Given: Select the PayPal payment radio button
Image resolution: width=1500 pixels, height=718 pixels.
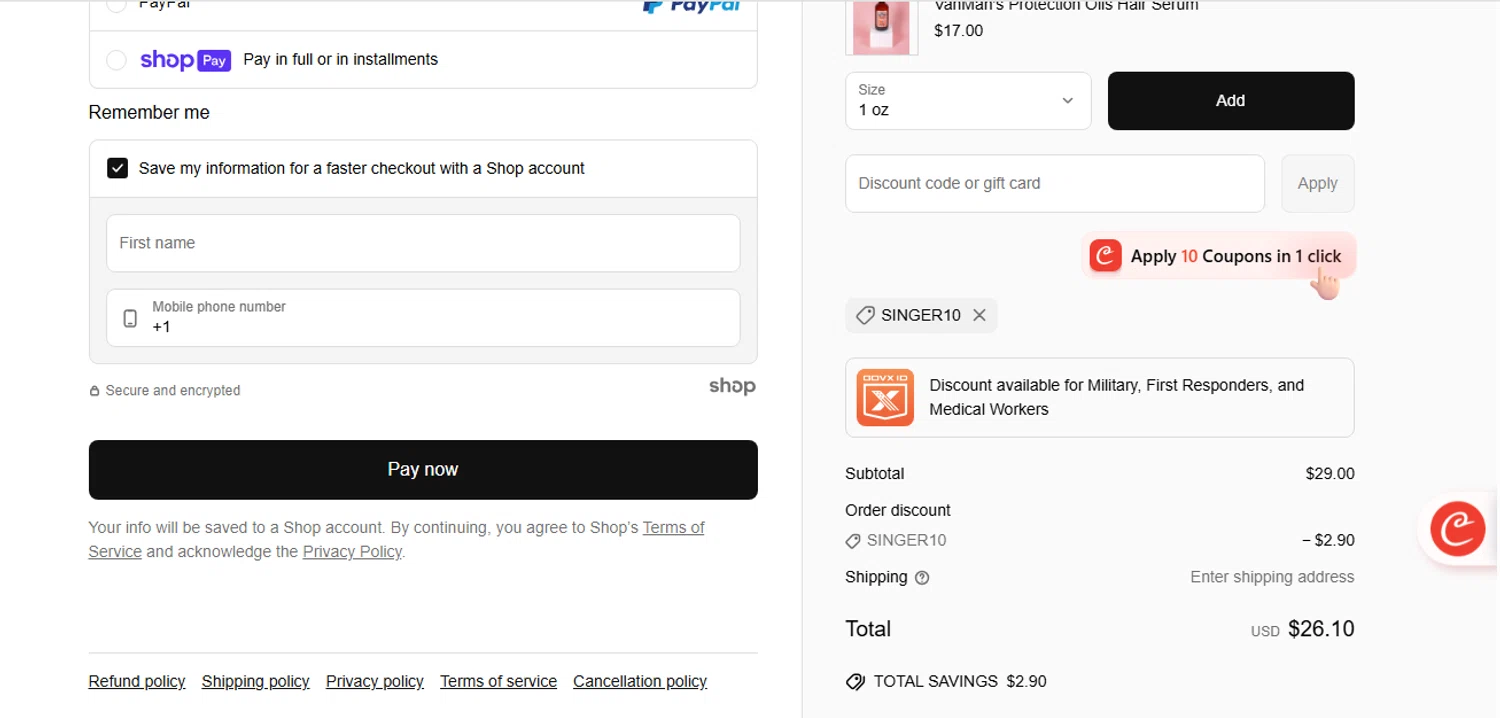Looking at the screenshot, I should click(116, 5).
